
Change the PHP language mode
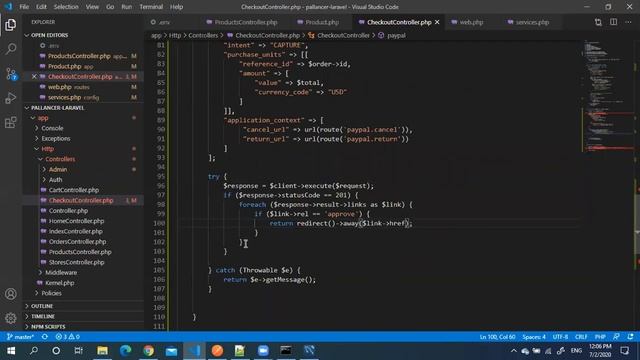coord(600,337)
